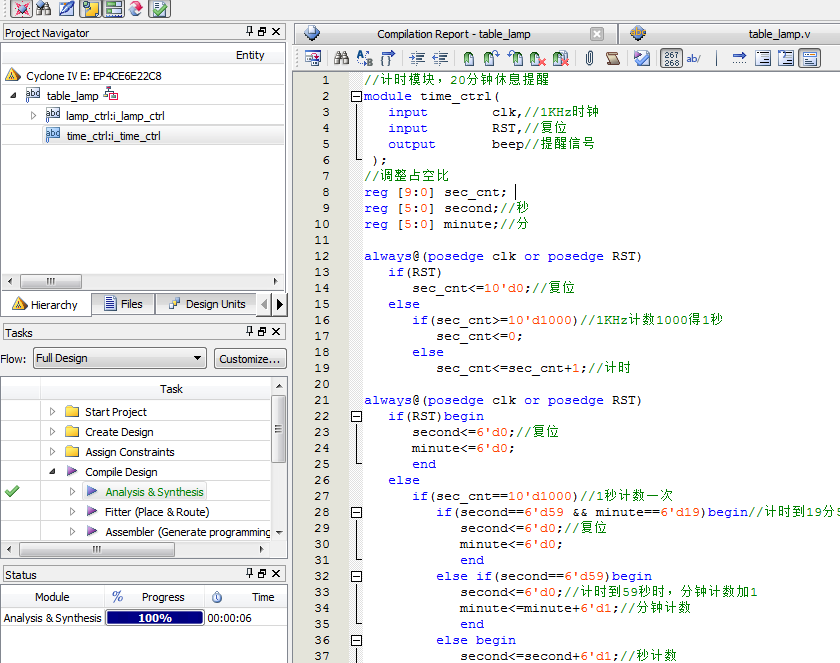This screenshot has height=663, width=840.
Task: Toggle line numbers 267/268 icon
Action: pos(671,58)
